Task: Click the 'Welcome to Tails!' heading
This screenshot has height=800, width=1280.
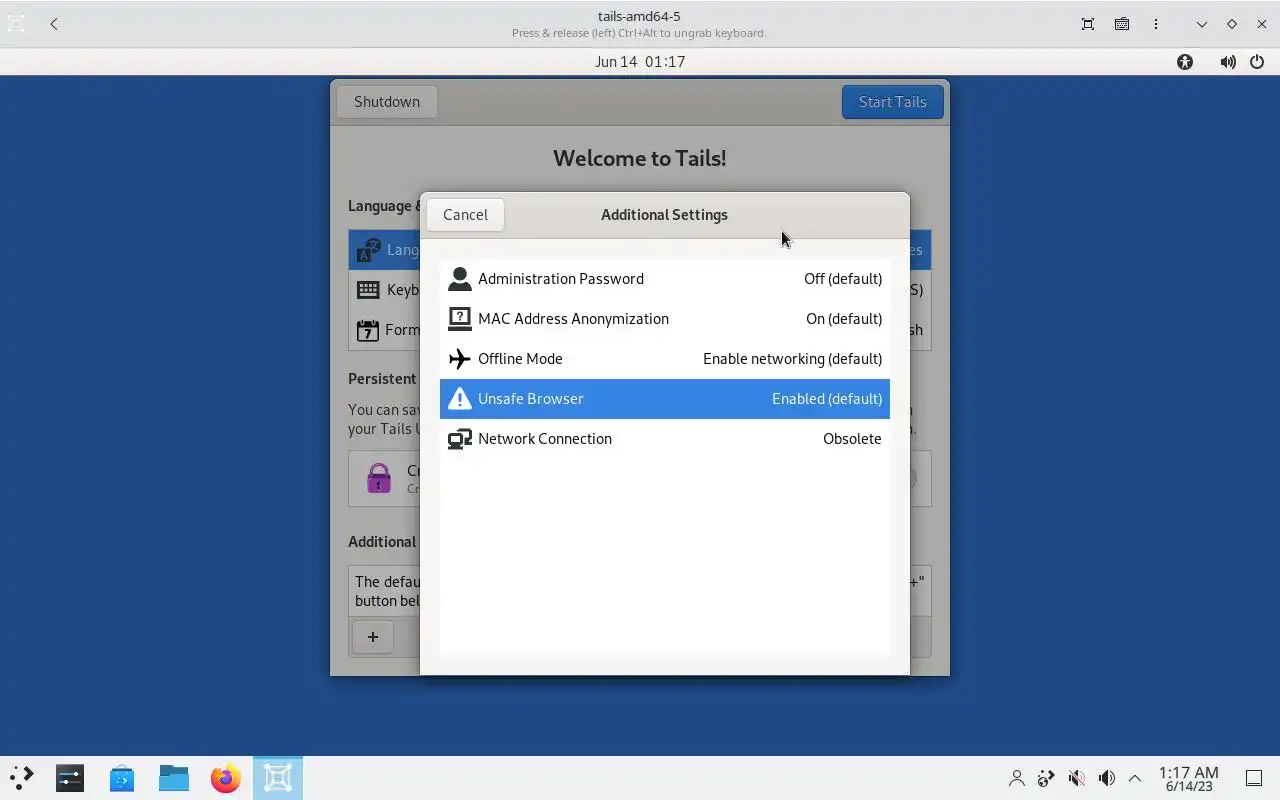Action: click(640, 158)
